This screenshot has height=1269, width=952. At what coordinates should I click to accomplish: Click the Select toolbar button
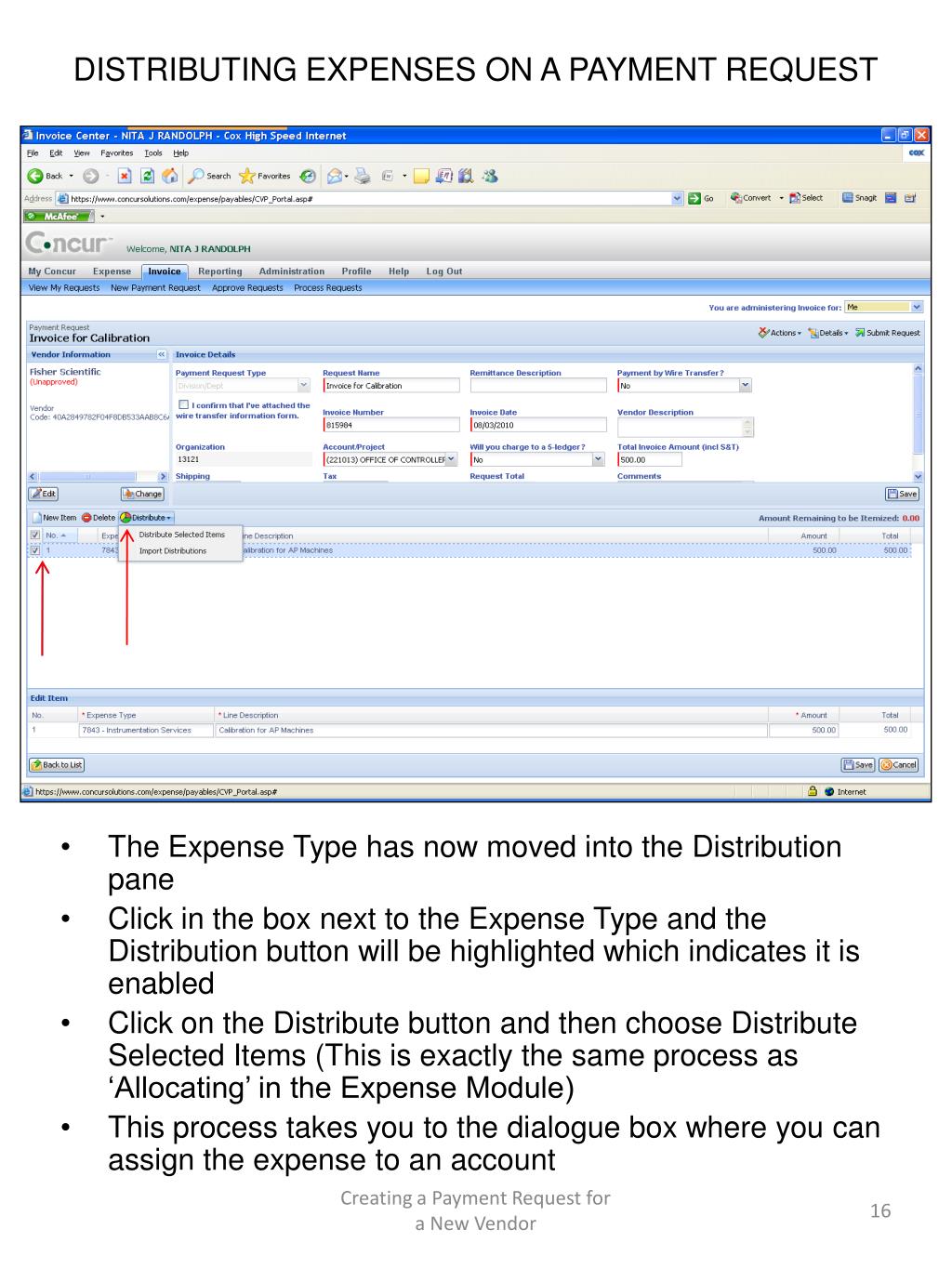click(806, 198)
